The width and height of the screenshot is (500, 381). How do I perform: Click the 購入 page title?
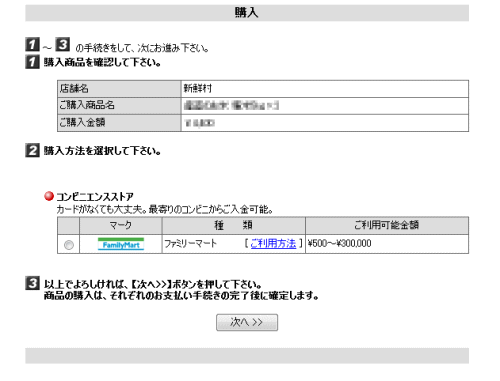(247, 13)
